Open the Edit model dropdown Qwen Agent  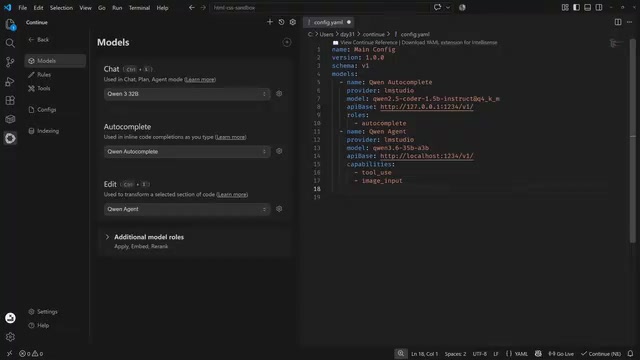(x=187, y=209)
